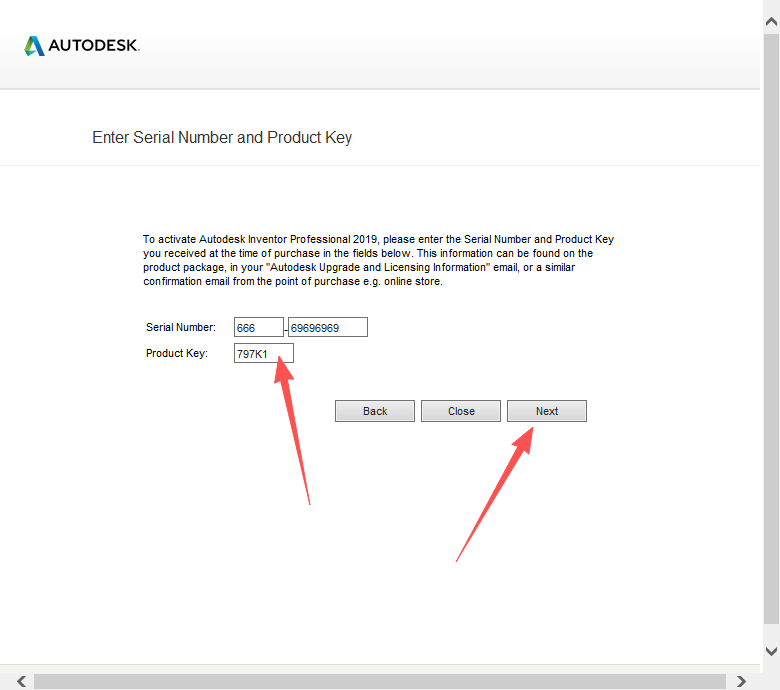Click the Next button
Viewport: 780px width, 690px height.
pos(547,411)
